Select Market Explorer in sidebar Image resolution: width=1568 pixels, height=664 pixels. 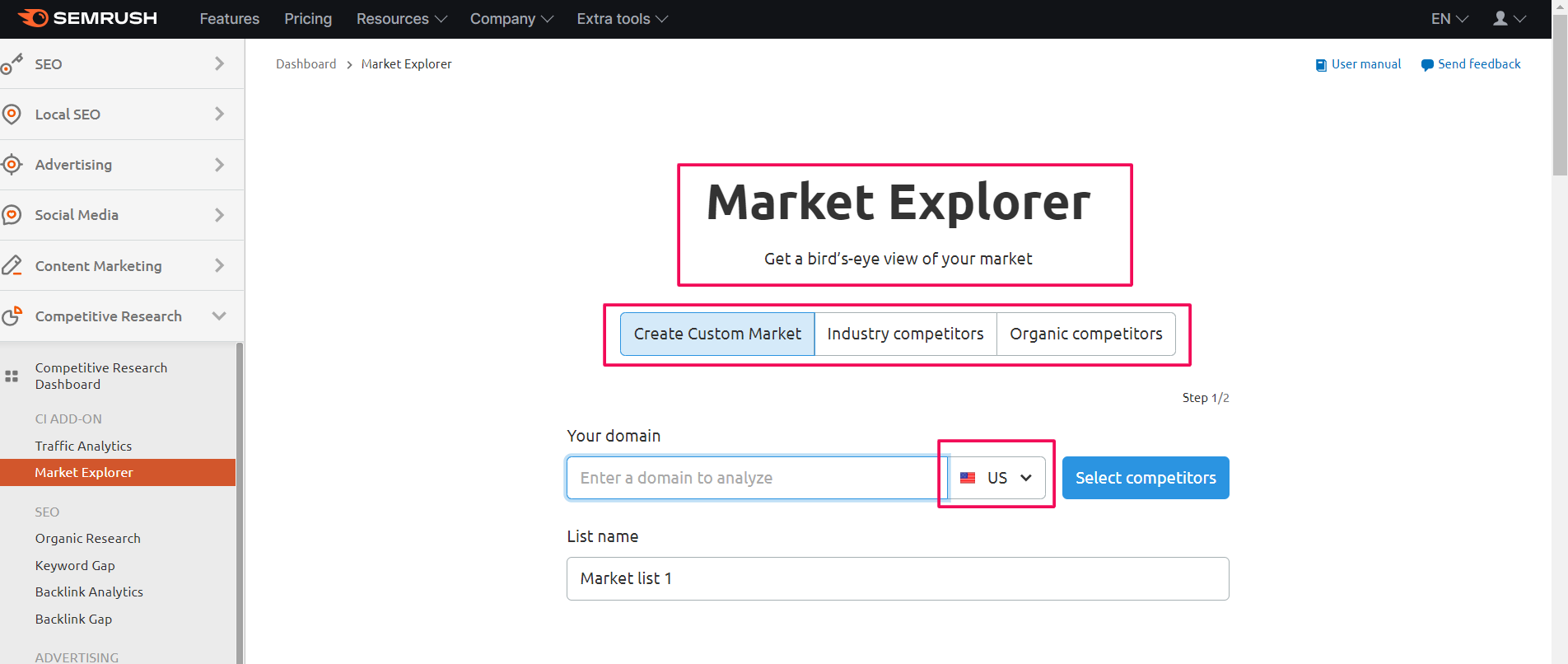pos(118,472)
